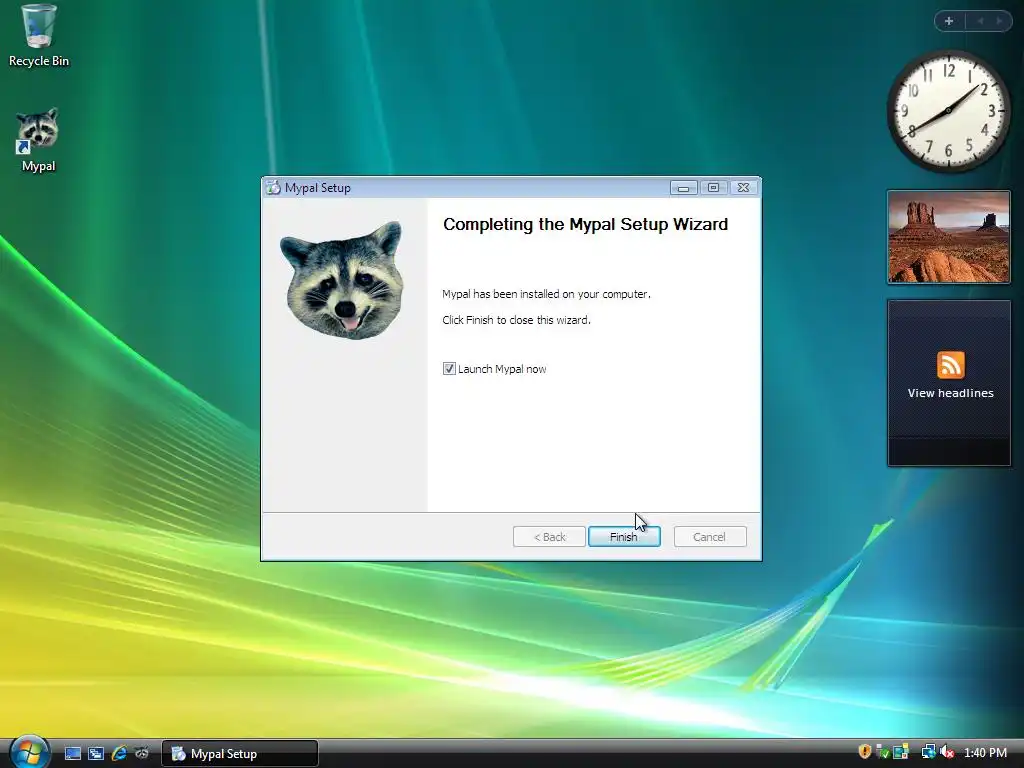This screenshot has height=768, width=1024.
Task: Launch Mypal from the Quick Launch raccoon icon
Action: coord(142,754)
